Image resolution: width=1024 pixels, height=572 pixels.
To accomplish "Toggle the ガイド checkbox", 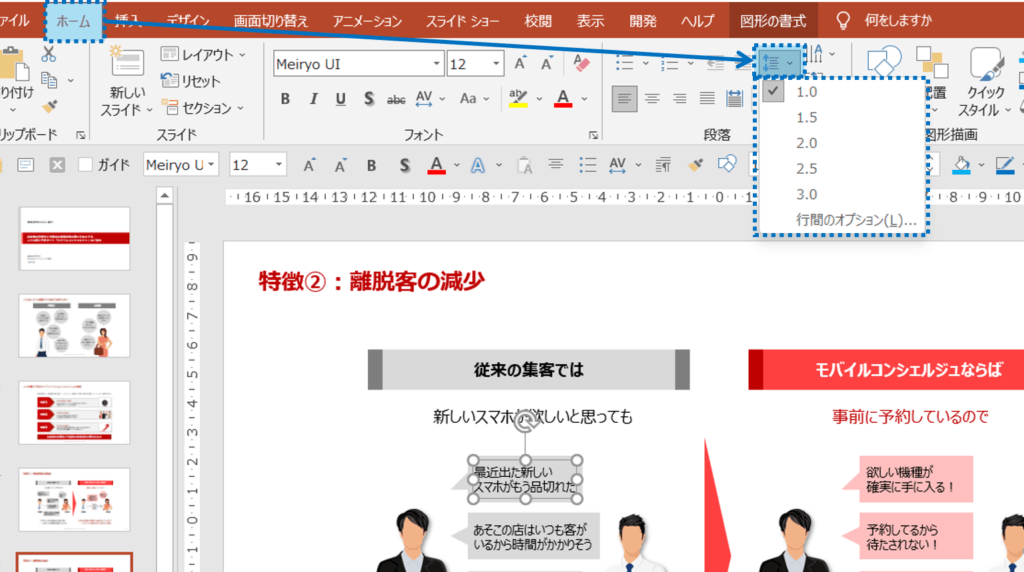I will pos(85,165).
